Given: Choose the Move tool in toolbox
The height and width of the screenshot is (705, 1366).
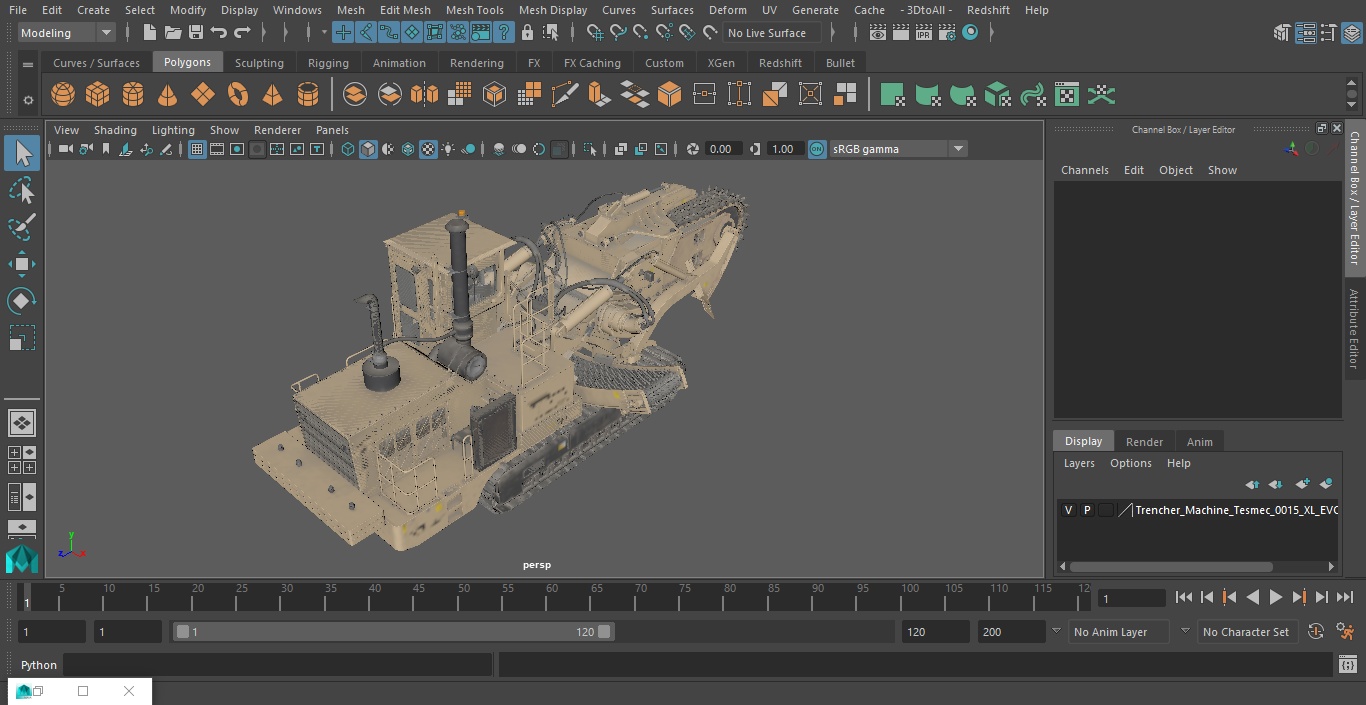Looking at the screenshot, I should [22, 264].
